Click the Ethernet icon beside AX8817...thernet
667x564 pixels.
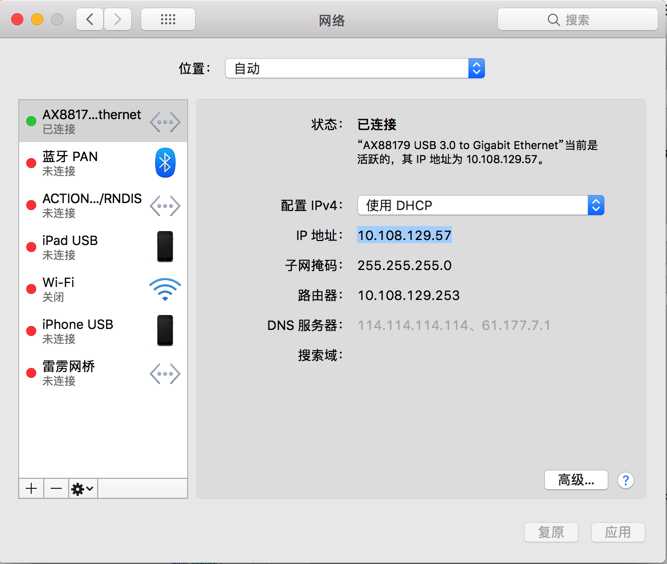click(165, 122)
